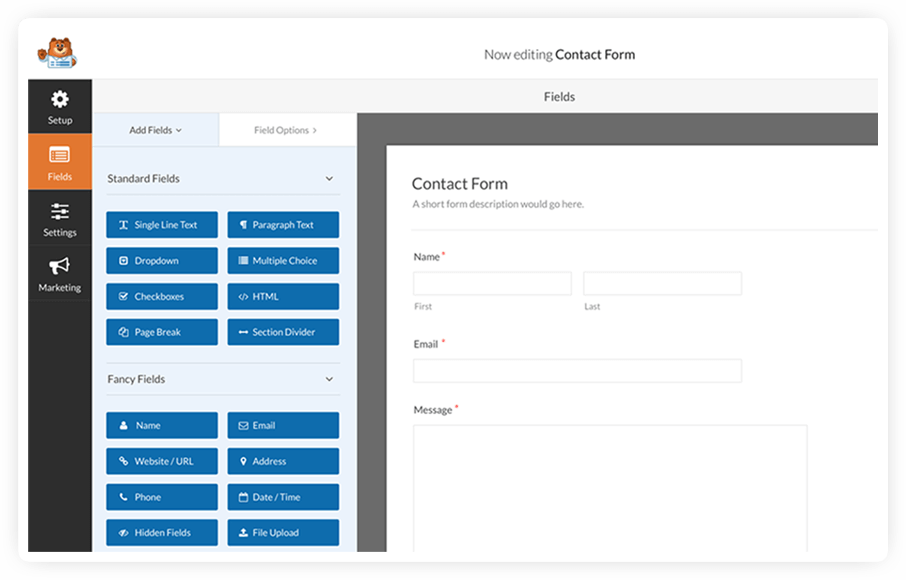The height and width of the screenshot is (580, 906).
Task: Insert a Section Divider
Action: [283, 331]
